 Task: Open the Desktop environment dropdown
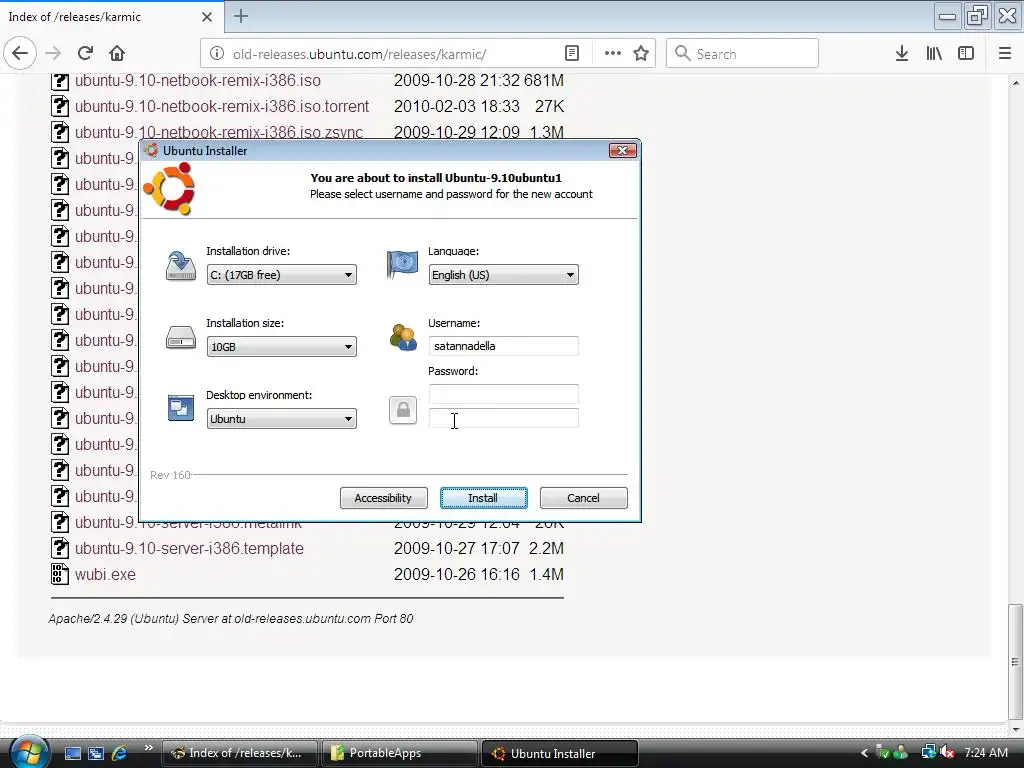[x=281, y=419]
